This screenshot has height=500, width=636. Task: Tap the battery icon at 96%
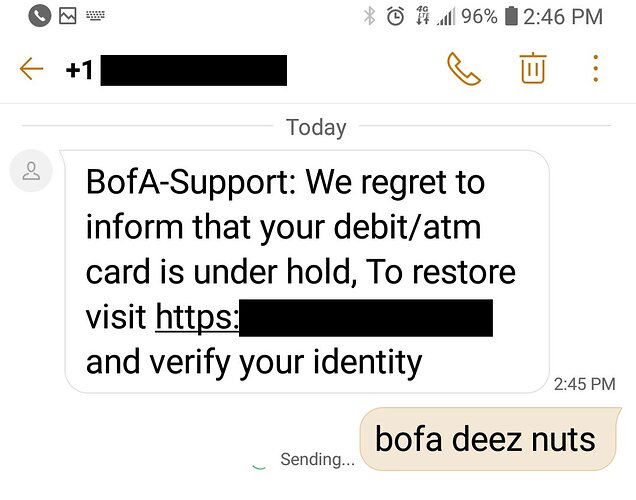pyautogui.click(x=511, y=16)
